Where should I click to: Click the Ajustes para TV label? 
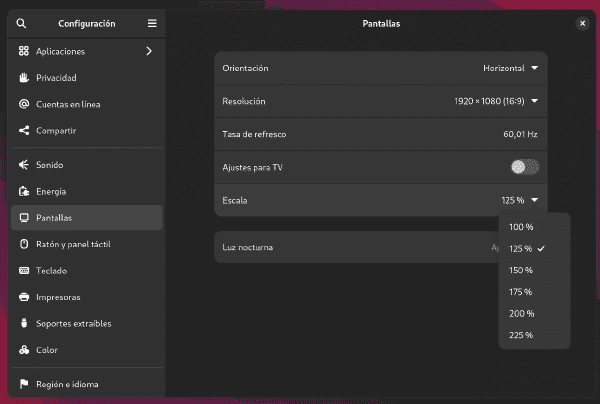pyautogui.click(x=252, y=167)
